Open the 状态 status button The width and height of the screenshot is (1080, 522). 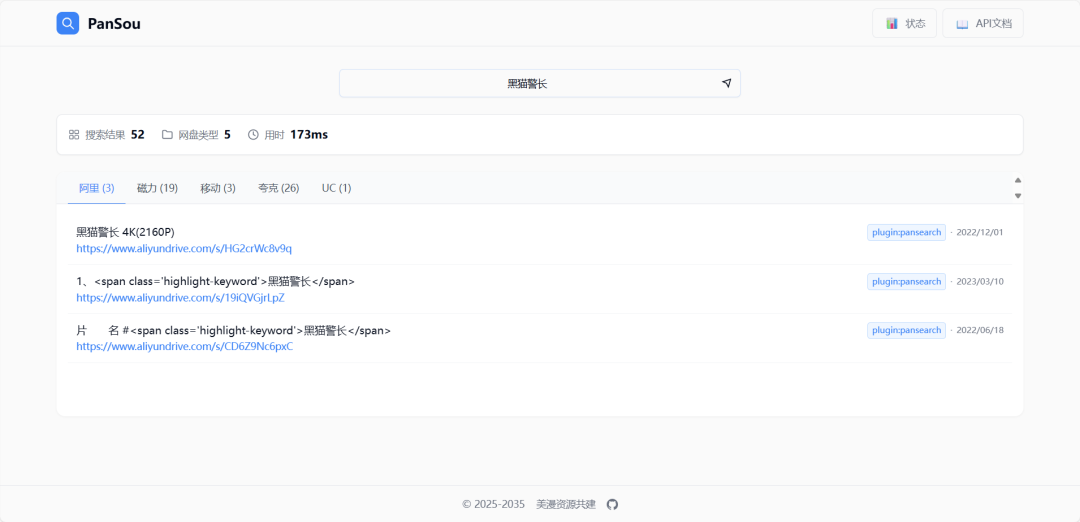(904, 23)
